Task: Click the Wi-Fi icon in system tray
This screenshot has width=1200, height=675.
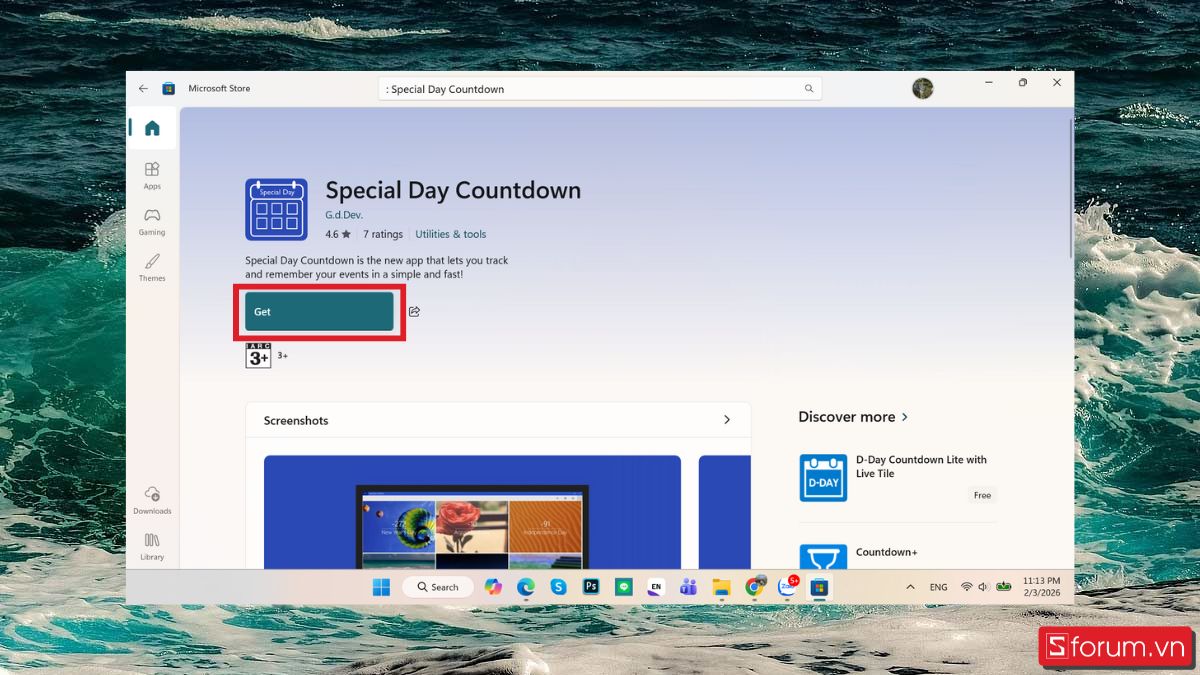Action: (x=966, y=587)
